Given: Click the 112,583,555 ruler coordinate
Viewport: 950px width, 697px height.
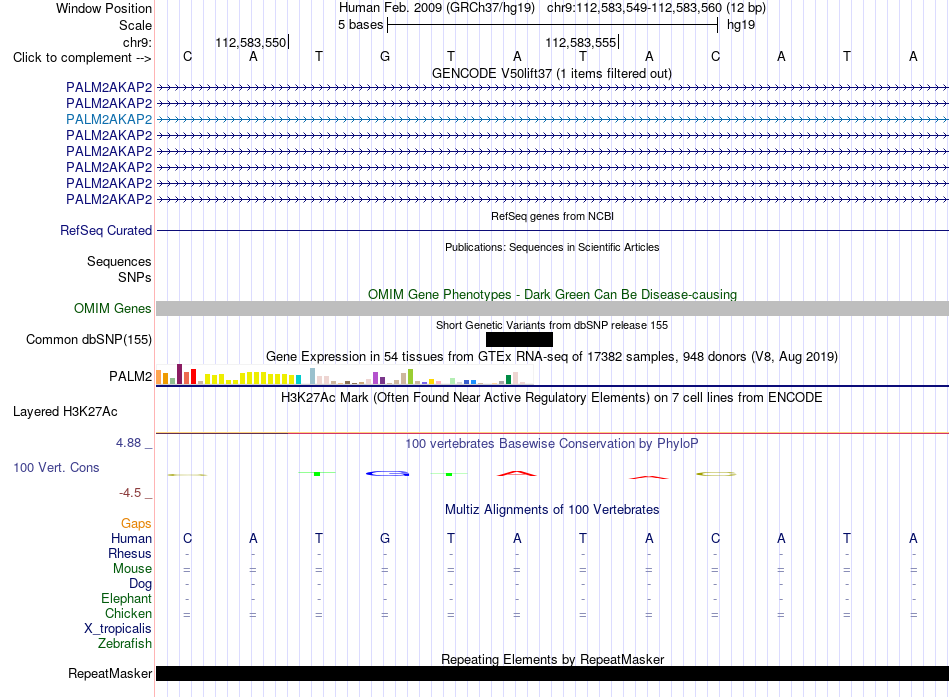Looking at the screenshot, I should click(580, 42).
